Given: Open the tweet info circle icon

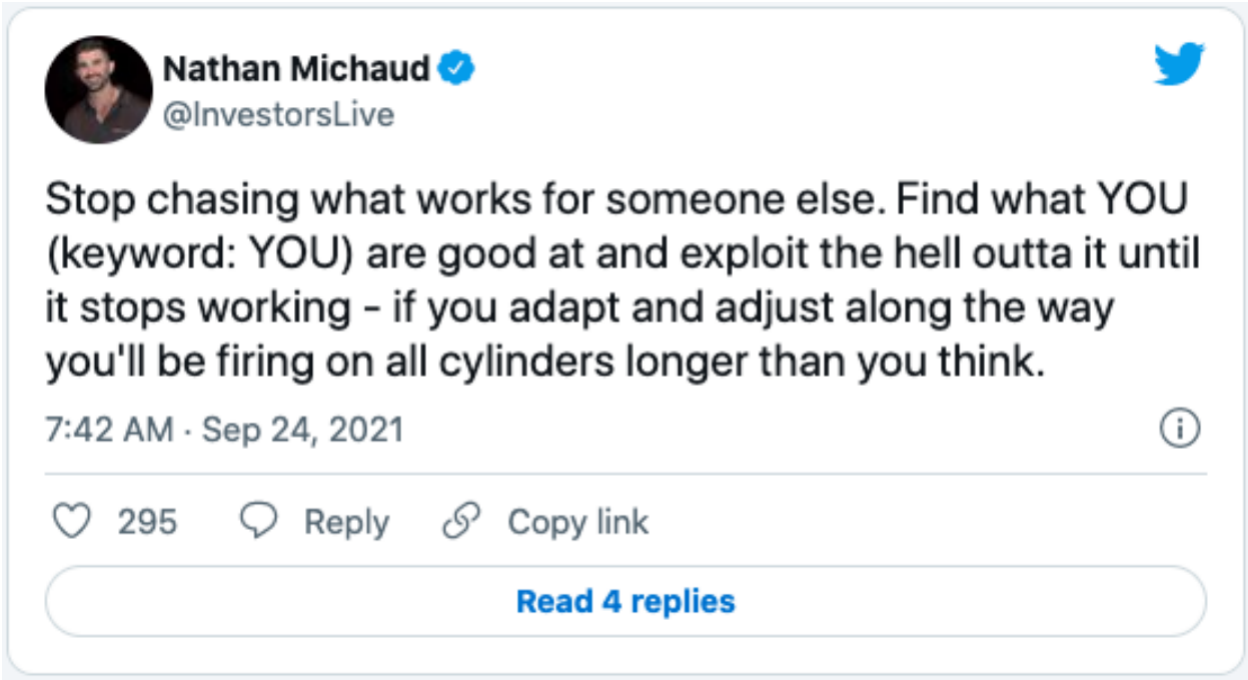Looking at the screenshot, I should [1179, 429].
